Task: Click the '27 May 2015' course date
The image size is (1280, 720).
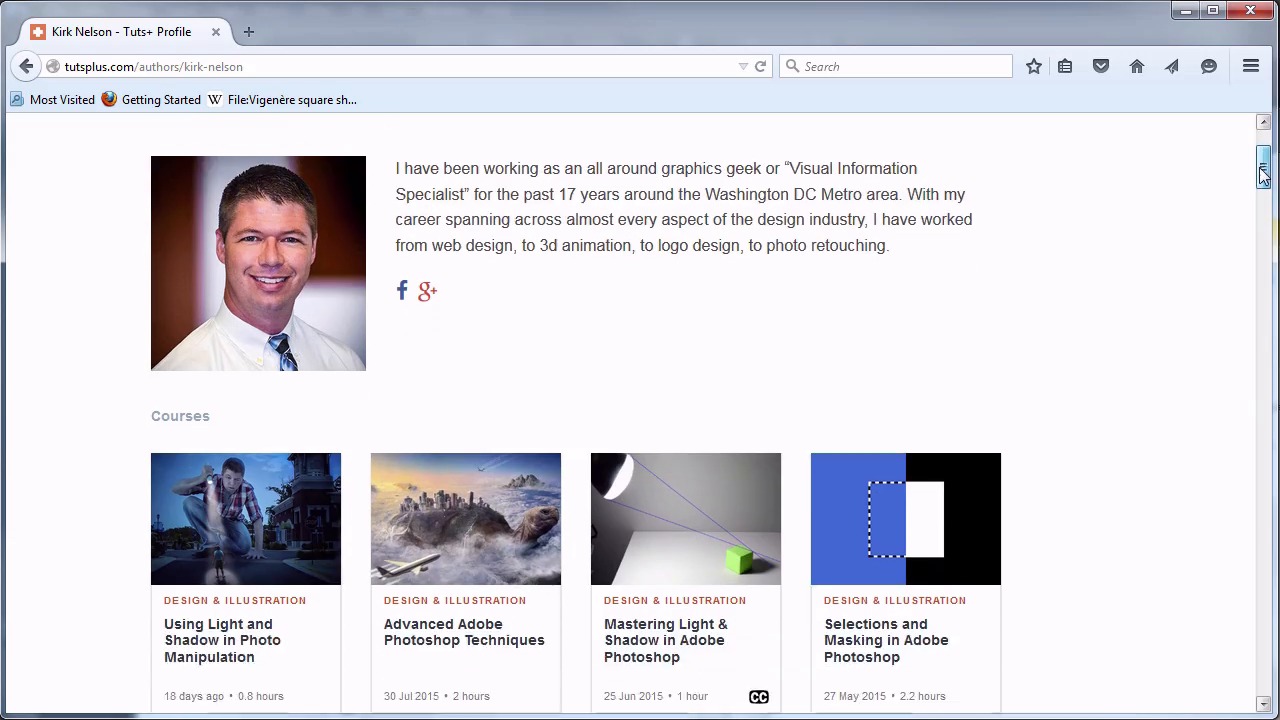Action: [855, 696]
